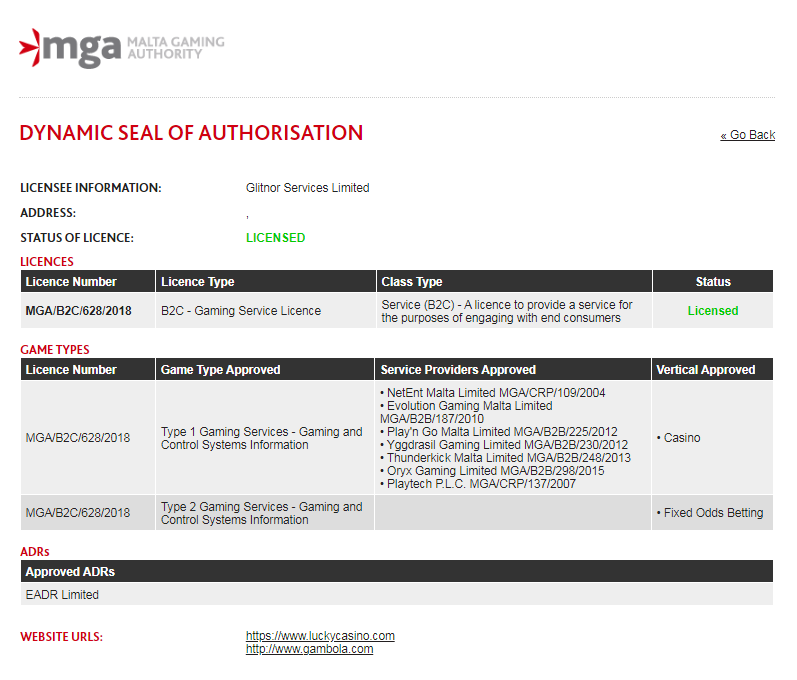Click Licence Number header in Game Types table
Viewport: 797px width, 680px height.
click(x=88, y=369)
